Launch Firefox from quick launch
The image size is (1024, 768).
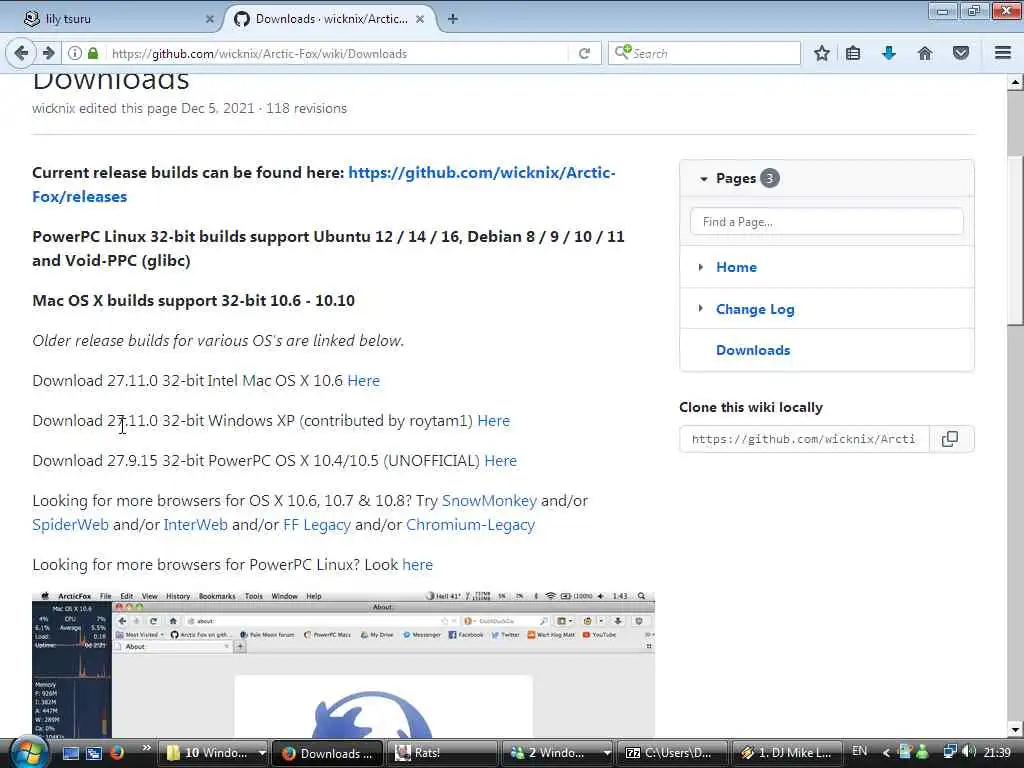(x=117, y=752)
